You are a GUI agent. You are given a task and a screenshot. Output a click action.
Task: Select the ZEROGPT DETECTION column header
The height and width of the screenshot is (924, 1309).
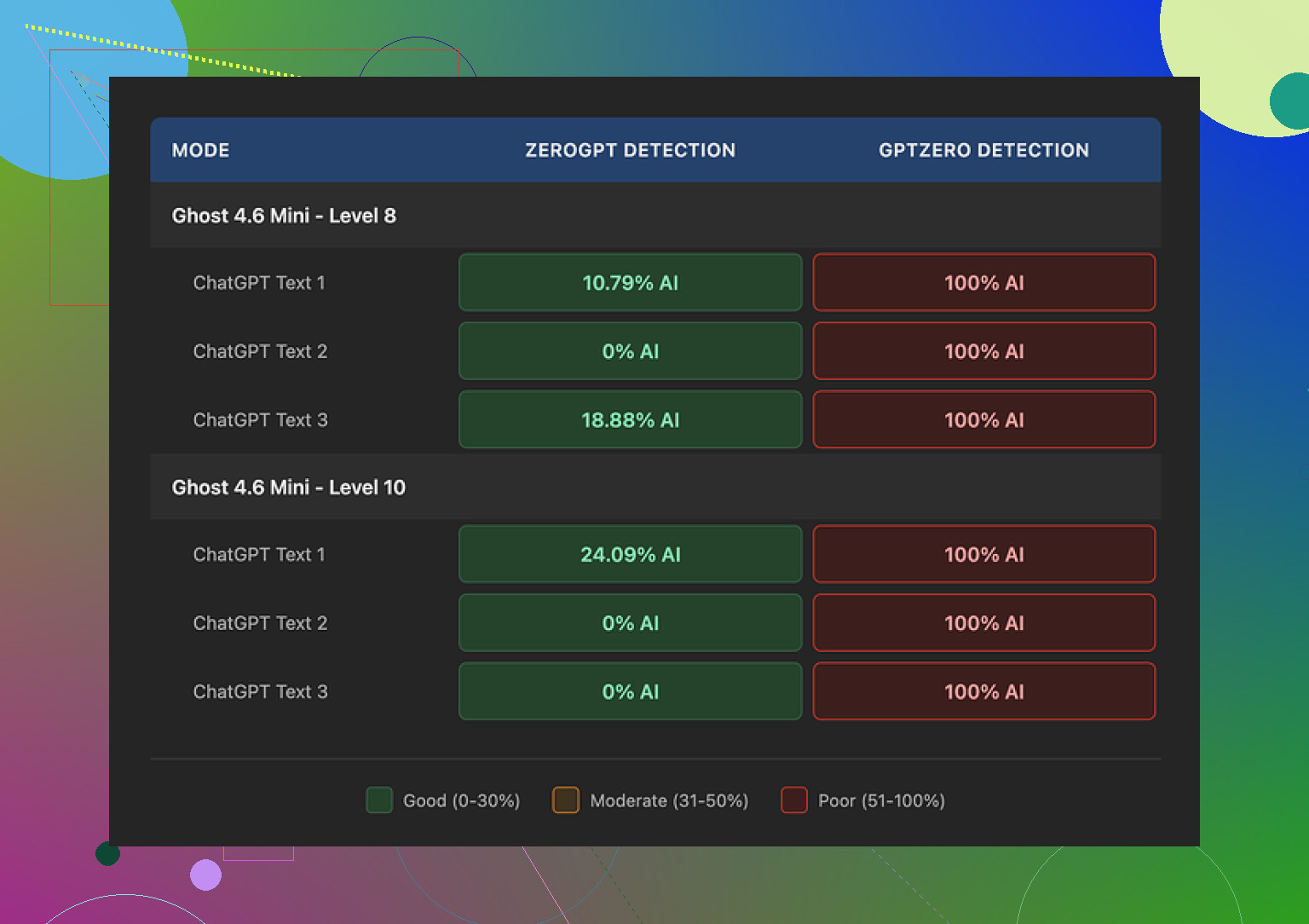(630, 150)
